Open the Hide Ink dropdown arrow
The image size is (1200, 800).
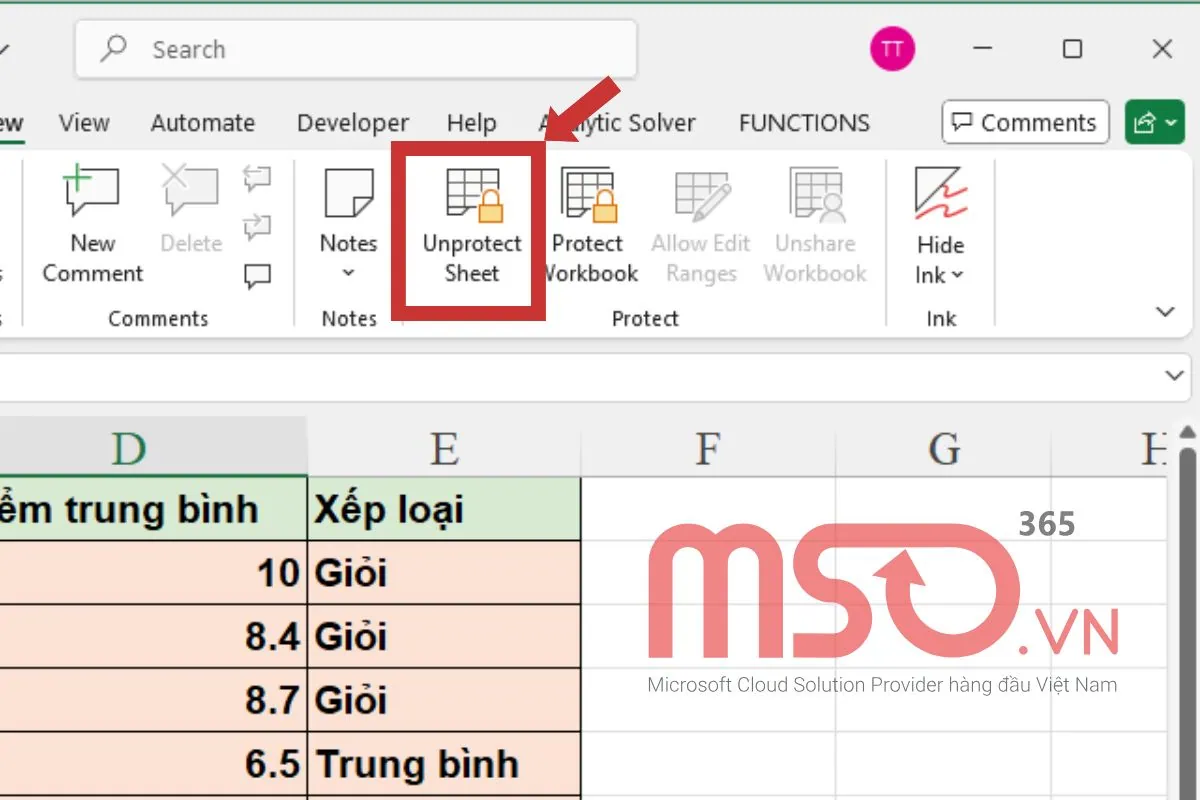pyautogui.click(x=959, y=274)
